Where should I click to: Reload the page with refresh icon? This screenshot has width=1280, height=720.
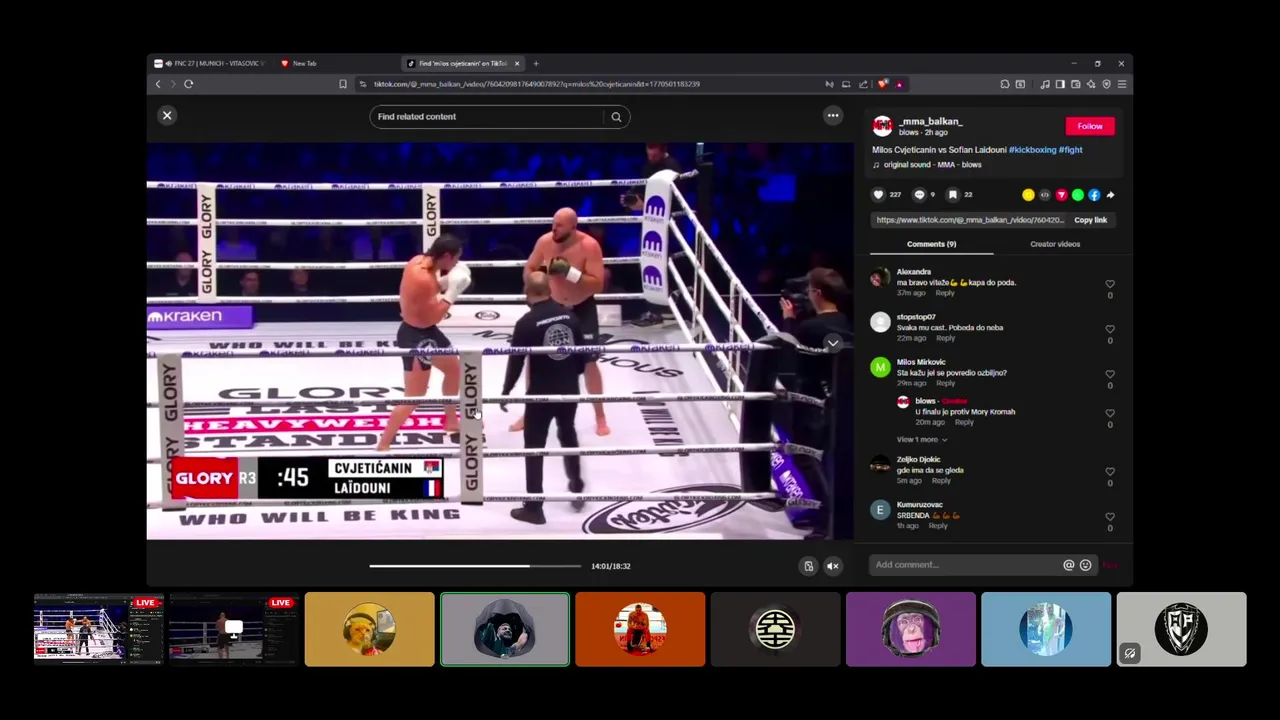click(x=188, y=84)
